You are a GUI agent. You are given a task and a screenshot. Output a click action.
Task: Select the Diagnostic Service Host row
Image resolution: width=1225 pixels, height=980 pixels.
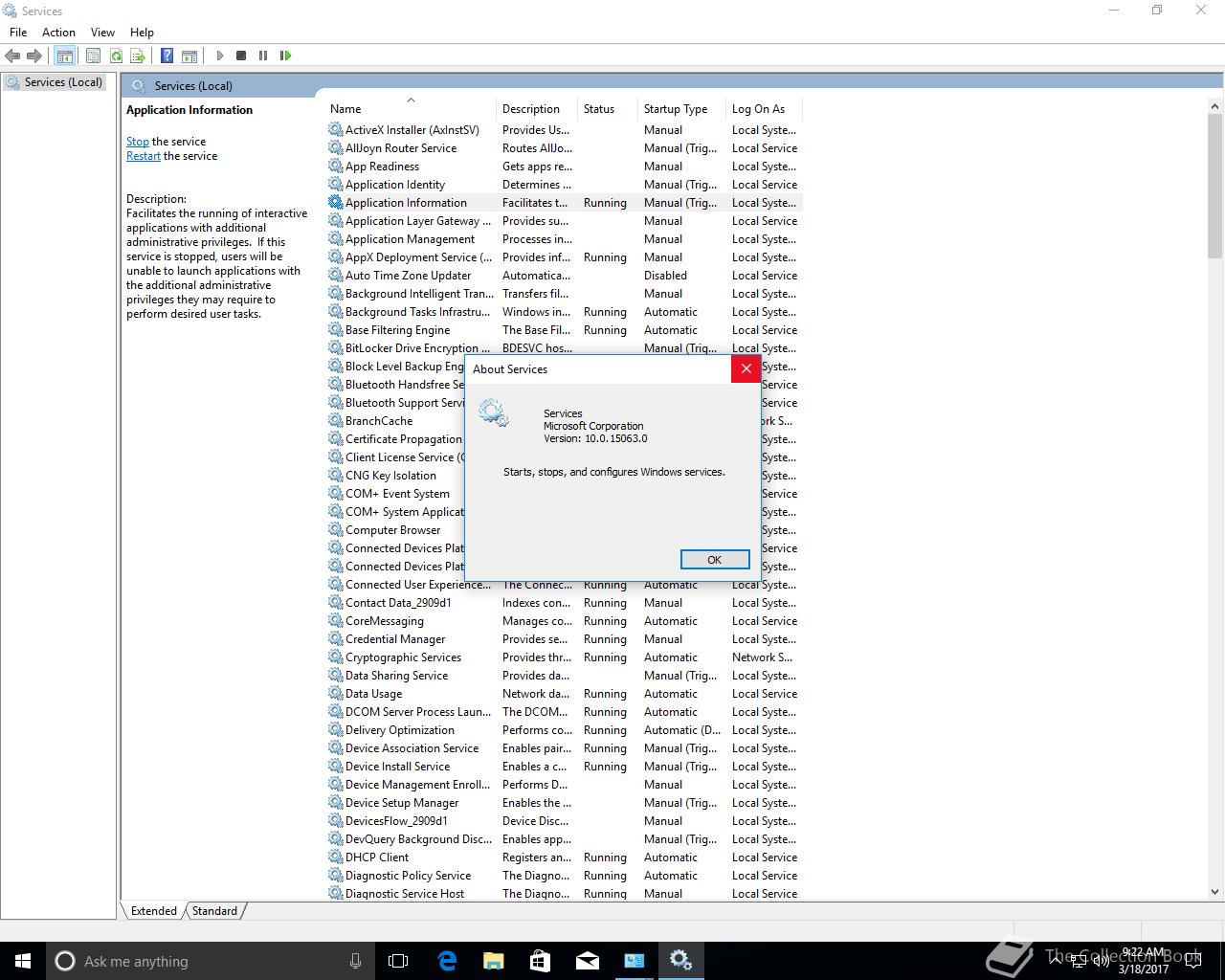pyautogui.click(x=564, y=893)
